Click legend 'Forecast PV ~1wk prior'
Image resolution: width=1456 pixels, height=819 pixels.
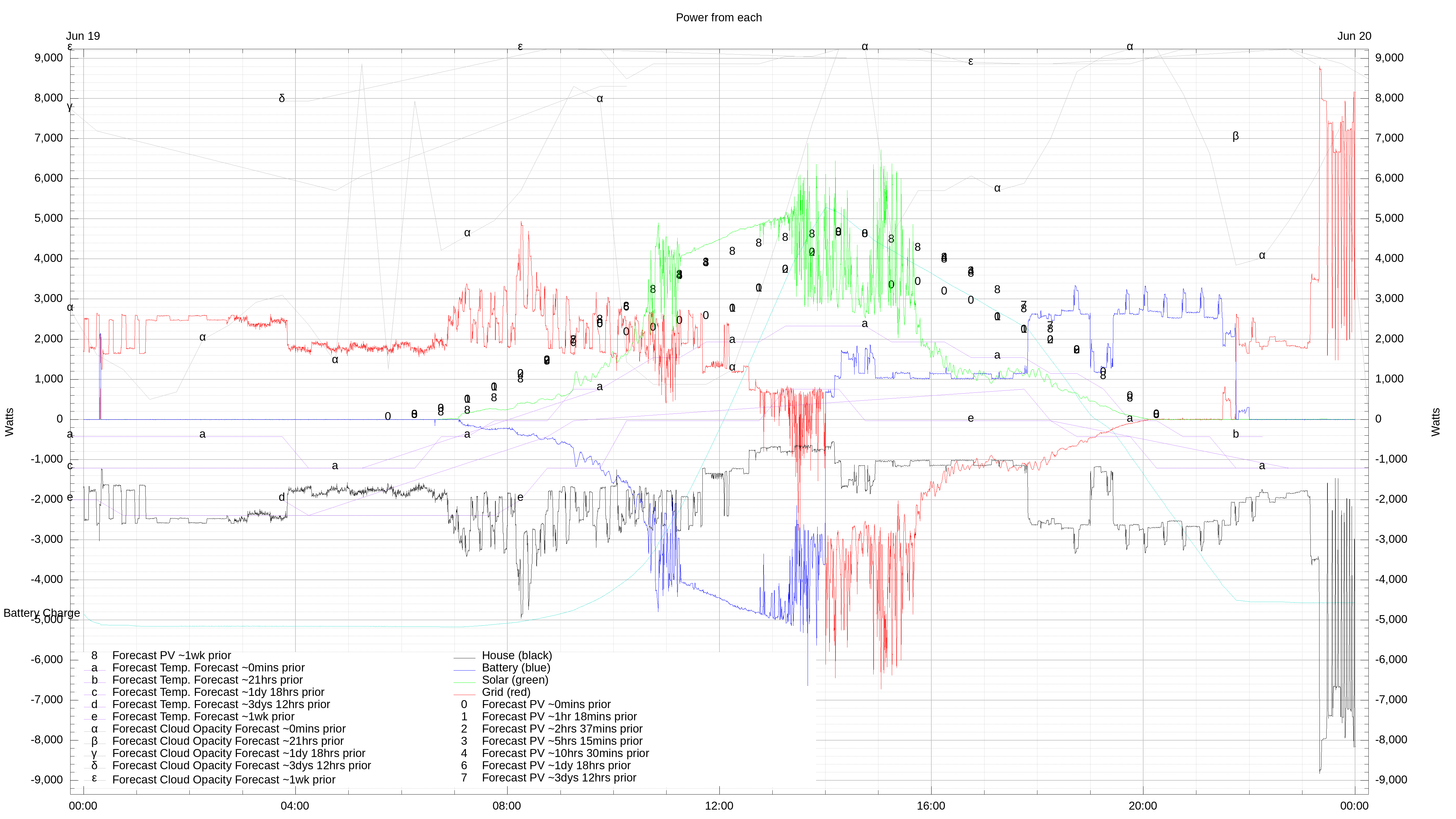[171, 656]
